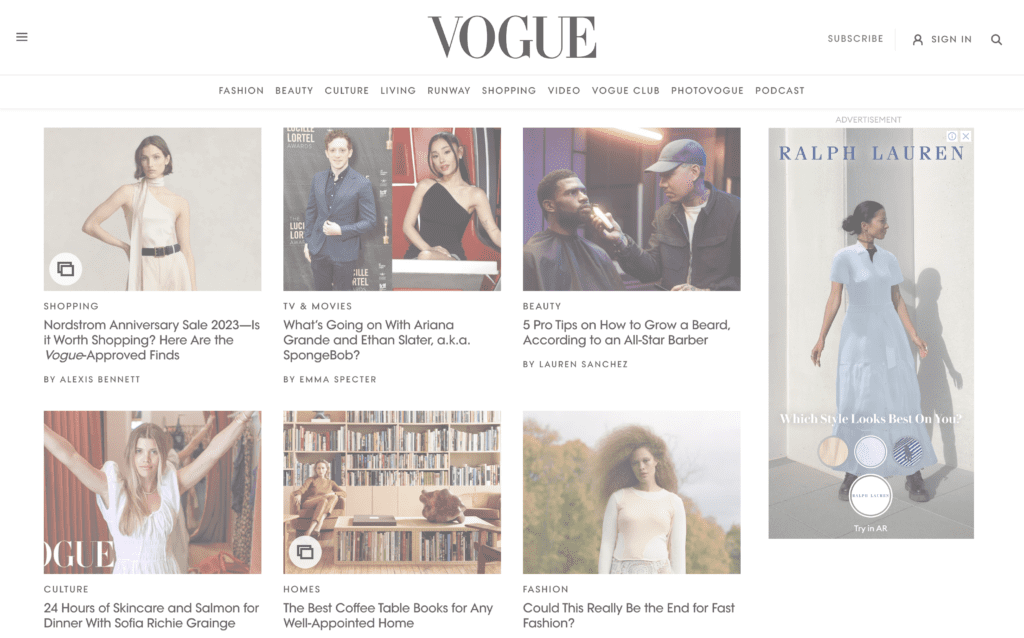Close the Ralph Lauren ad with X
1024x638 pixels.
pyautogui.click(x=966, y=136)
